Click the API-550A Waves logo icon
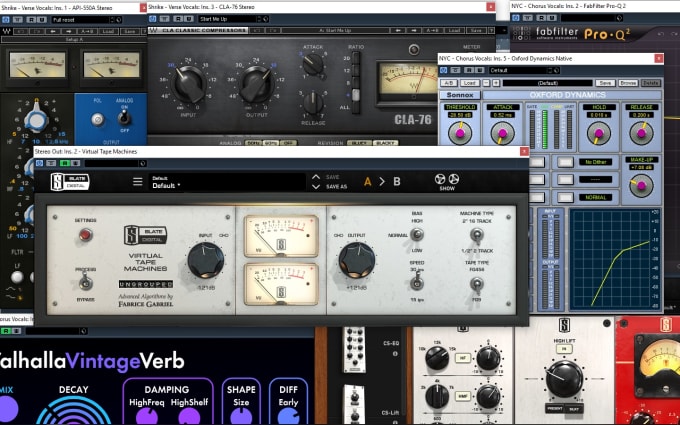 click(x=6, y=31)
